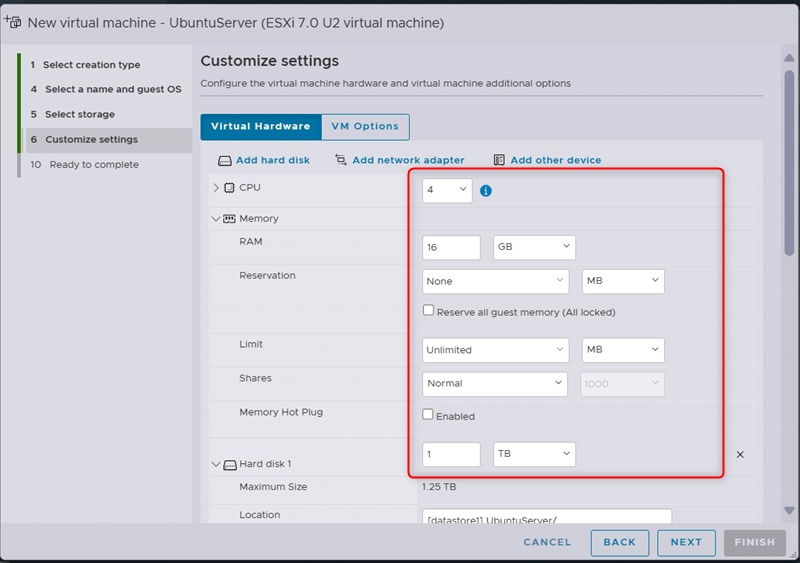The image size is (800, 563).
Task: Click the Maximum Size label
Action: pyautogui.click(x=273, y=487)
